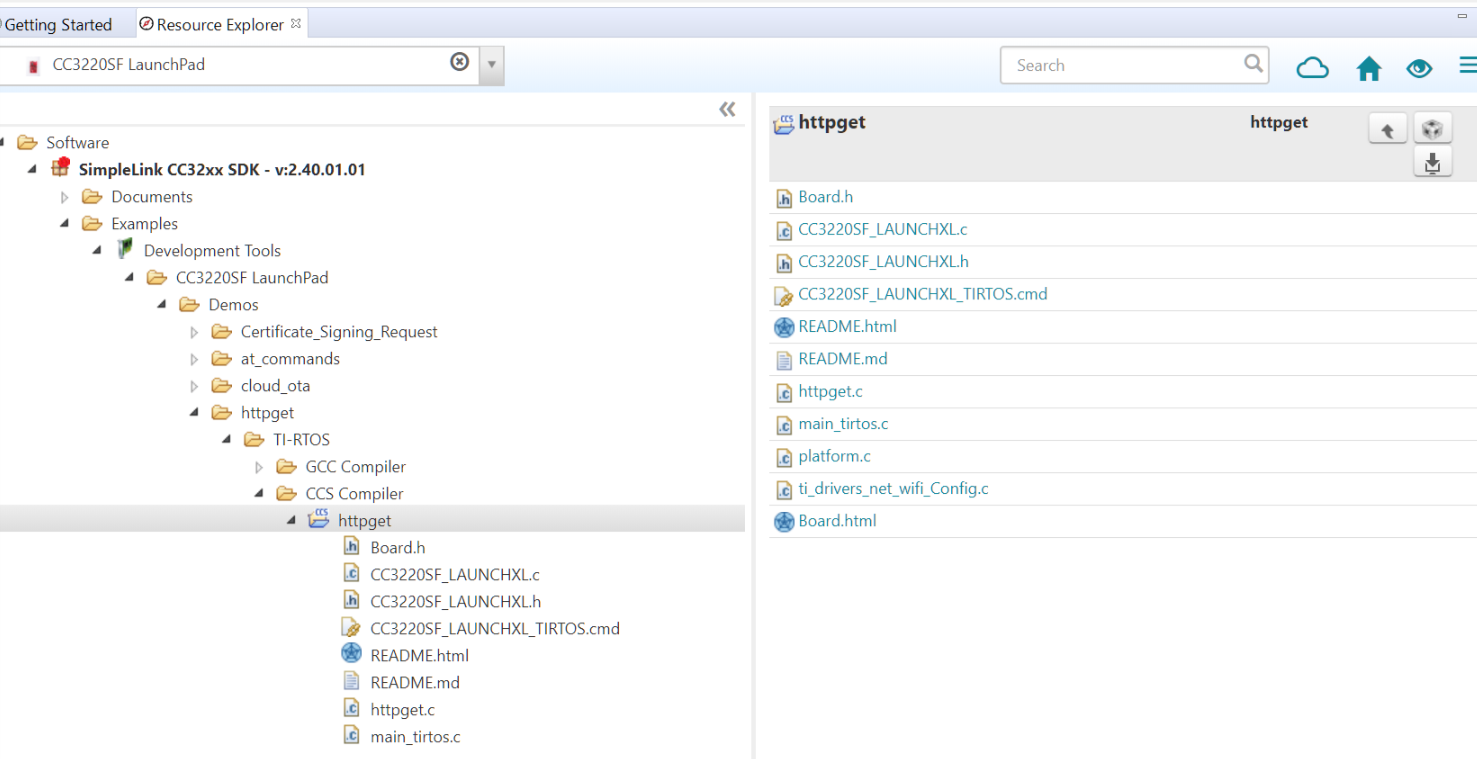Go to Resource Explorer home
Image resolution: width=1477 pixels, height=759 pixels.
click(1369, 68)
